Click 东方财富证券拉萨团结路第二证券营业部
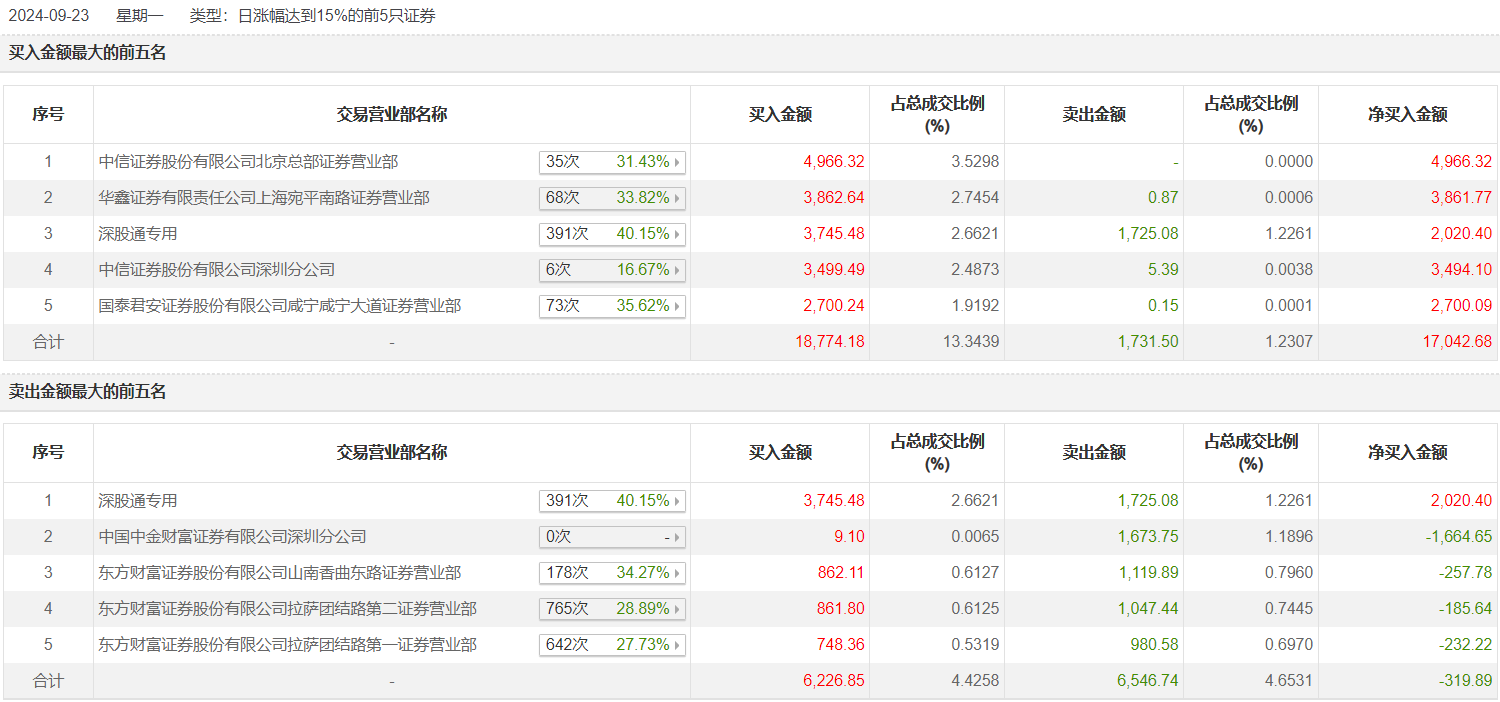 (x=288, y=609)
